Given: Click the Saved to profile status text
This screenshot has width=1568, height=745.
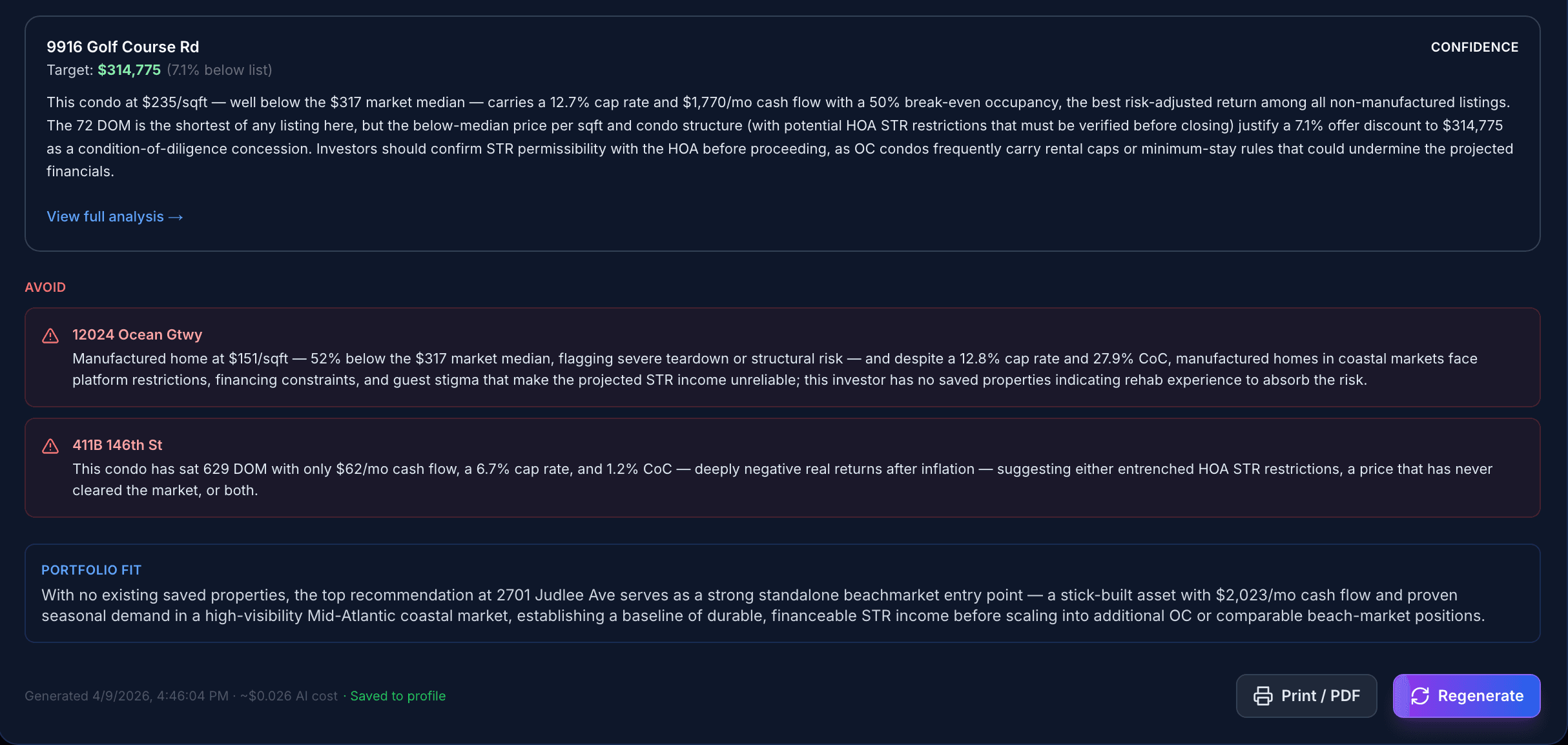Looking at the screenshot, I should (398, 696).
